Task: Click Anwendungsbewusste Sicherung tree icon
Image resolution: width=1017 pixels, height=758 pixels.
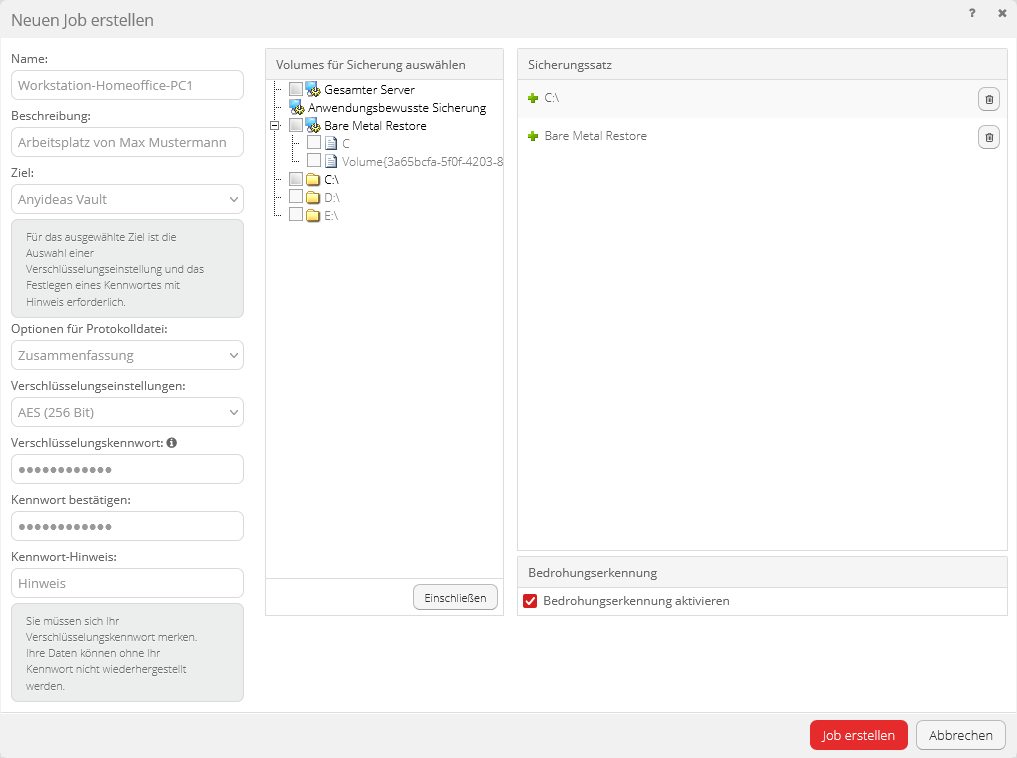Action: [x=296, y=108]
